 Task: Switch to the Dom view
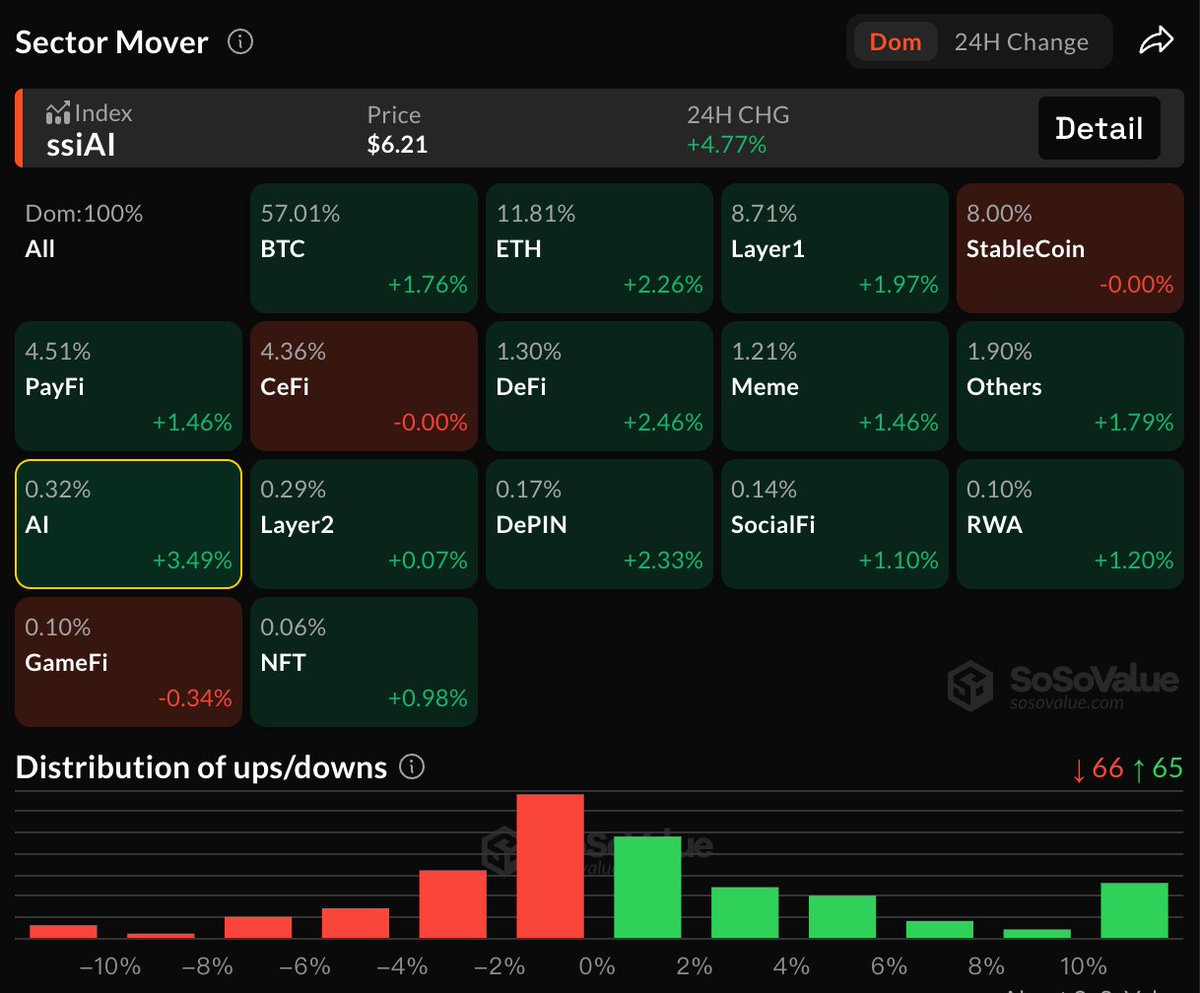[x=895, y=42]
